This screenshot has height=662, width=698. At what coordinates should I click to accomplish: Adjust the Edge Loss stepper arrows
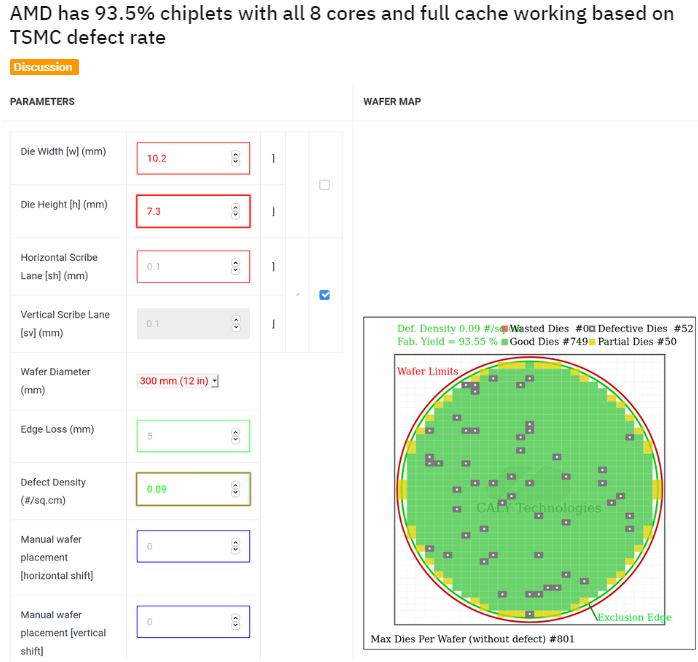click(x=235, y=436)
